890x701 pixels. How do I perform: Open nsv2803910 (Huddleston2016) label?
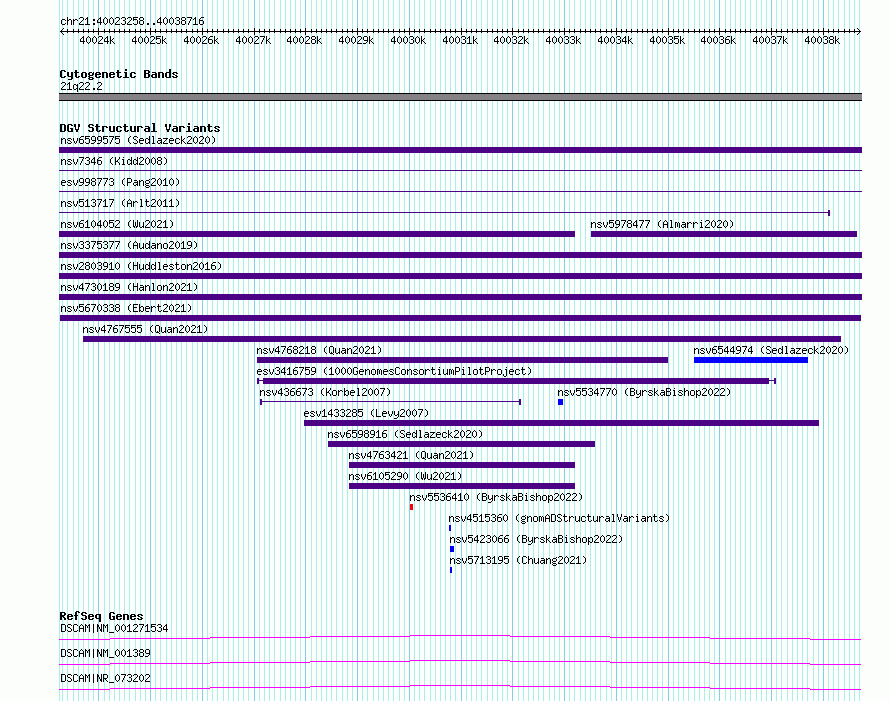point(141,266)
